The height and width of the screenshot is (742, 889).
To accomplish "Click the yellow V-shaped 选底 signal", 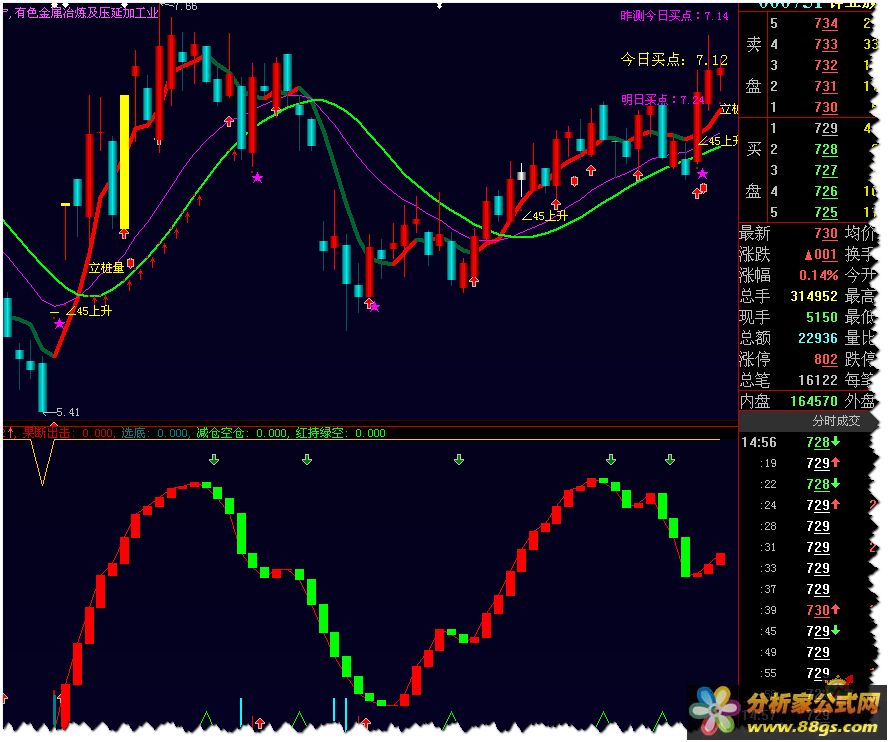I will coord(43,462).
